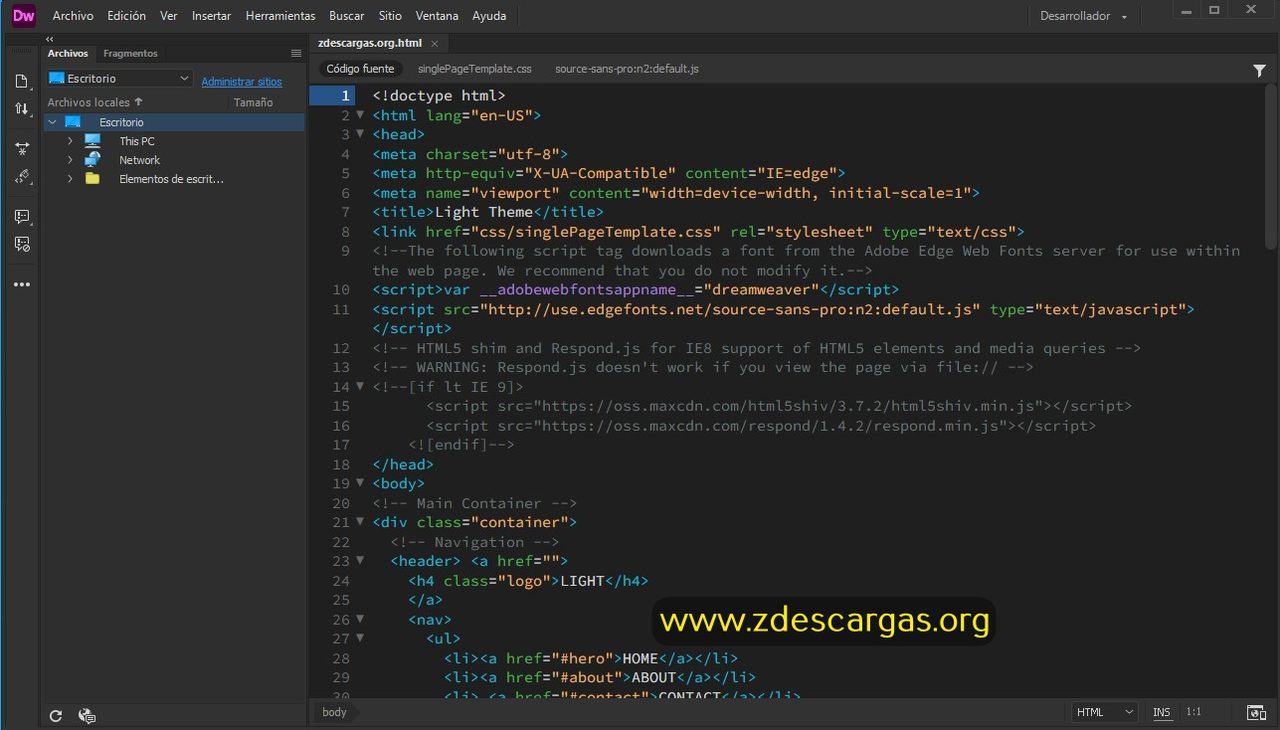Click the globe server icon beside refresh
This screenshot has height=730, width=1280.
pyautogui.click(x=87, y=715)
